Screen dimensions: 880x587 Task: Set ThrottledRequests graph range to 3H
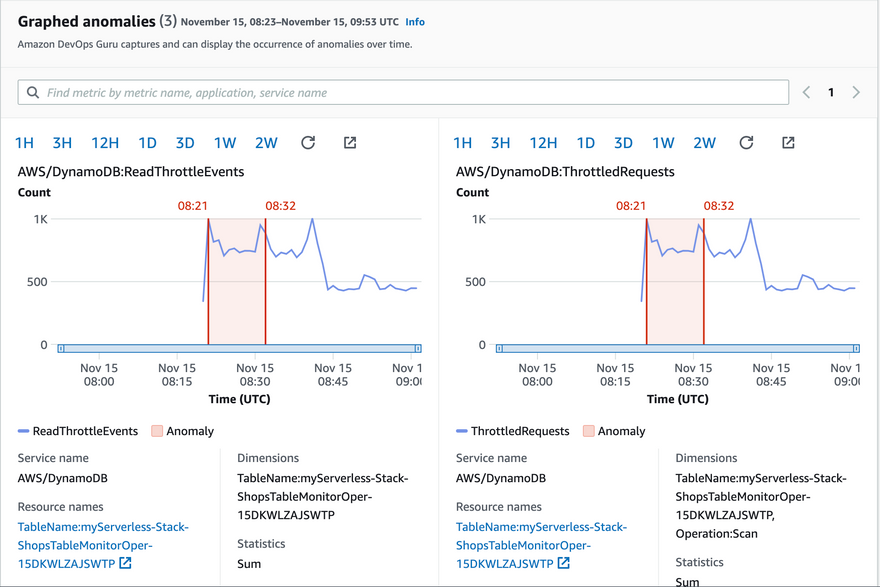[x=501, y=143]
